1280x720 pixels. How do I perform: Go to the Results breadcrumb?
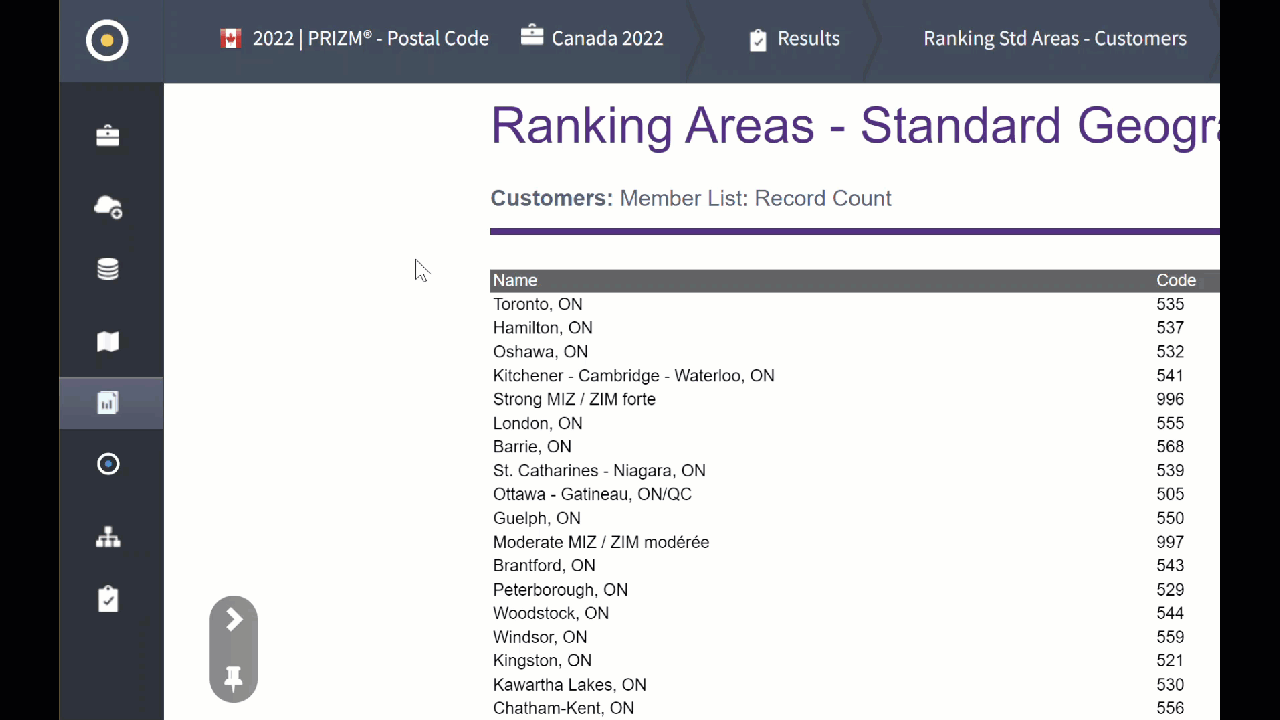pyautogui.click(x=808, y=39)
